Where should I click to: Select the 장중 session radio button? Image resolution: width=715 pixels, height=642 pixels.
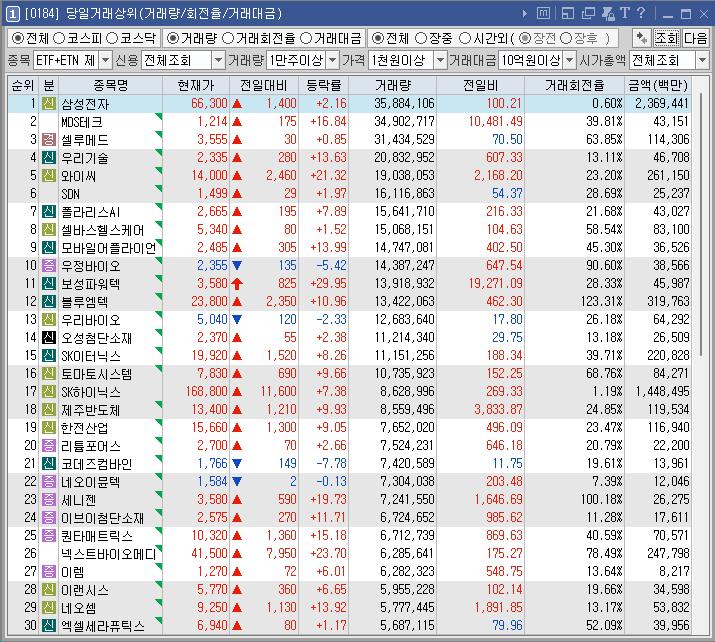coord(421,38)
